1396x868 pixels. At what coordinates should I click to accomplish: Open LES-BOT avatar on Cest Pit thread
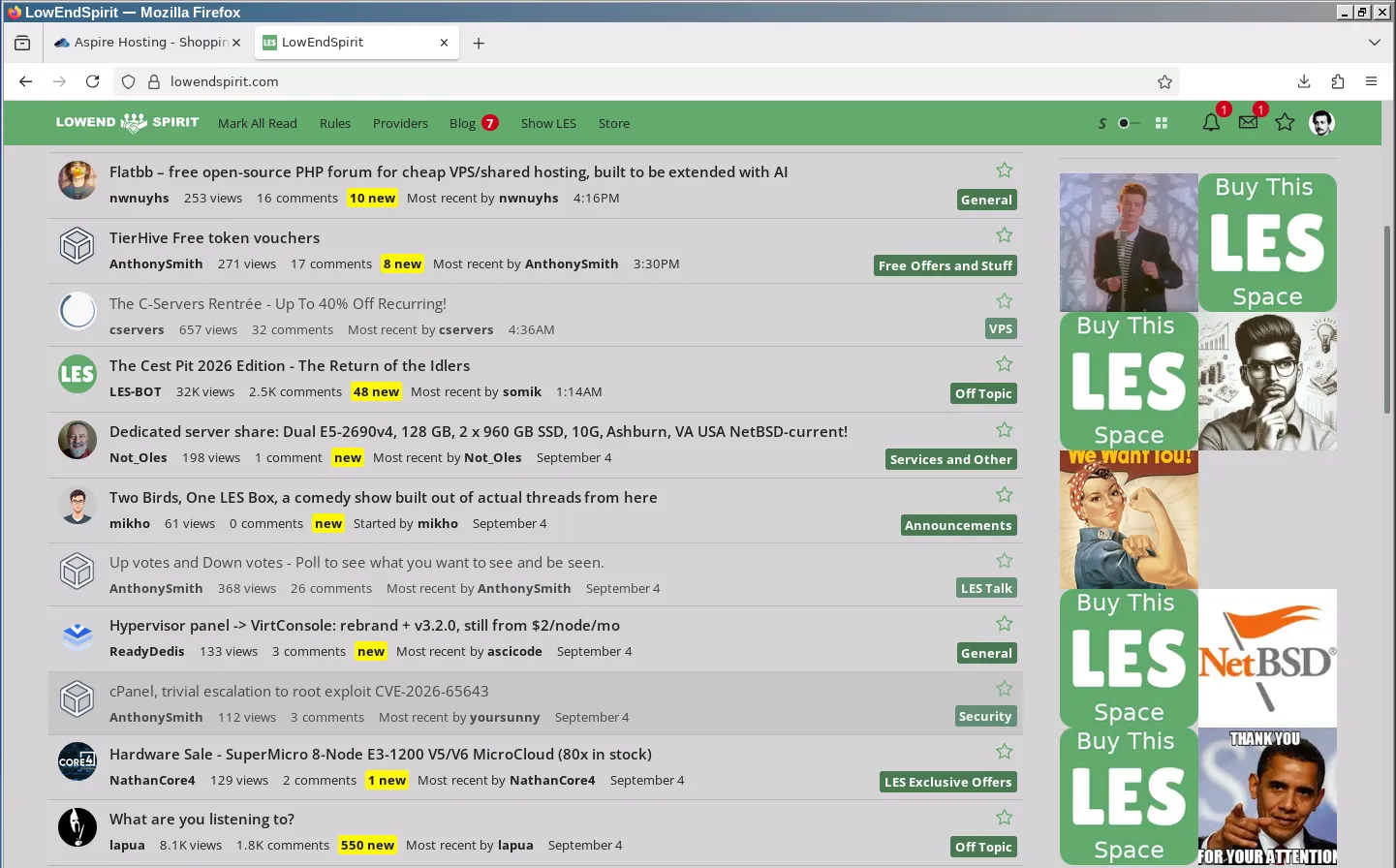click(x=78, y=374)
